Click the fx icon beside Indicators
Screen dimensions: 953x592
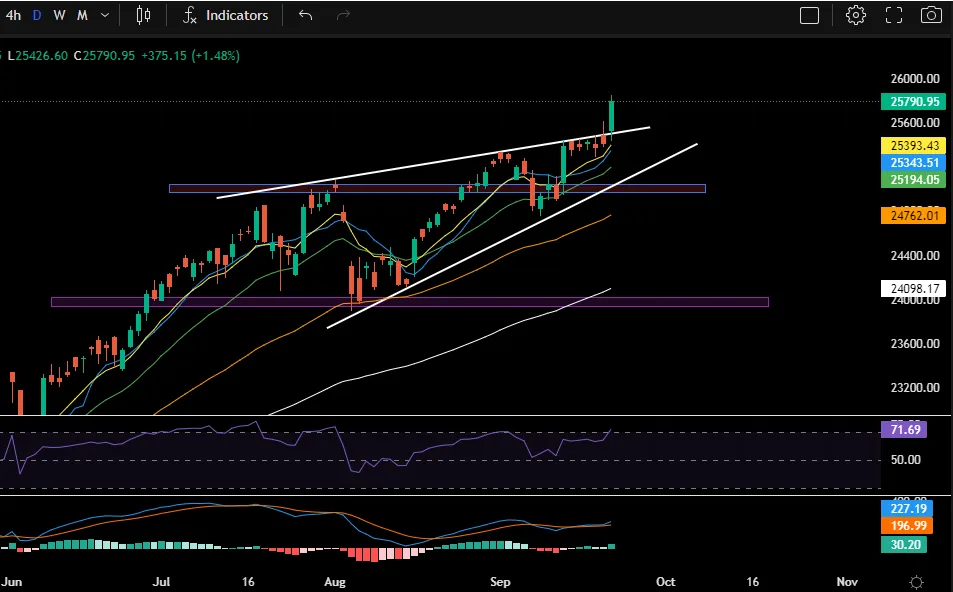point(189,15)
